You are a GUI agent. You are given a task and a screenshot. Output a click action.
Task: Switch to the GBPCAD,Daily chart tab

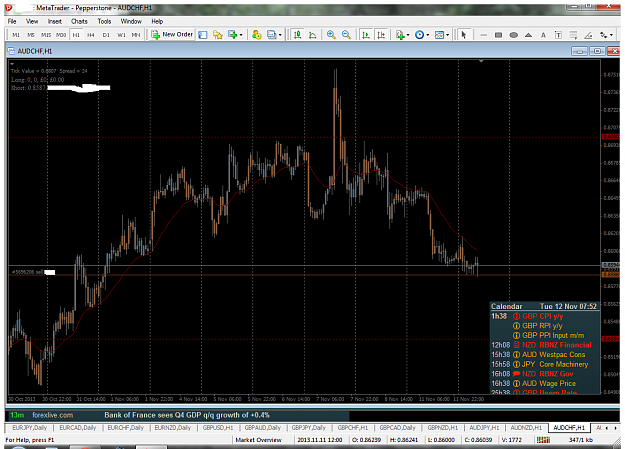point(397,427)
